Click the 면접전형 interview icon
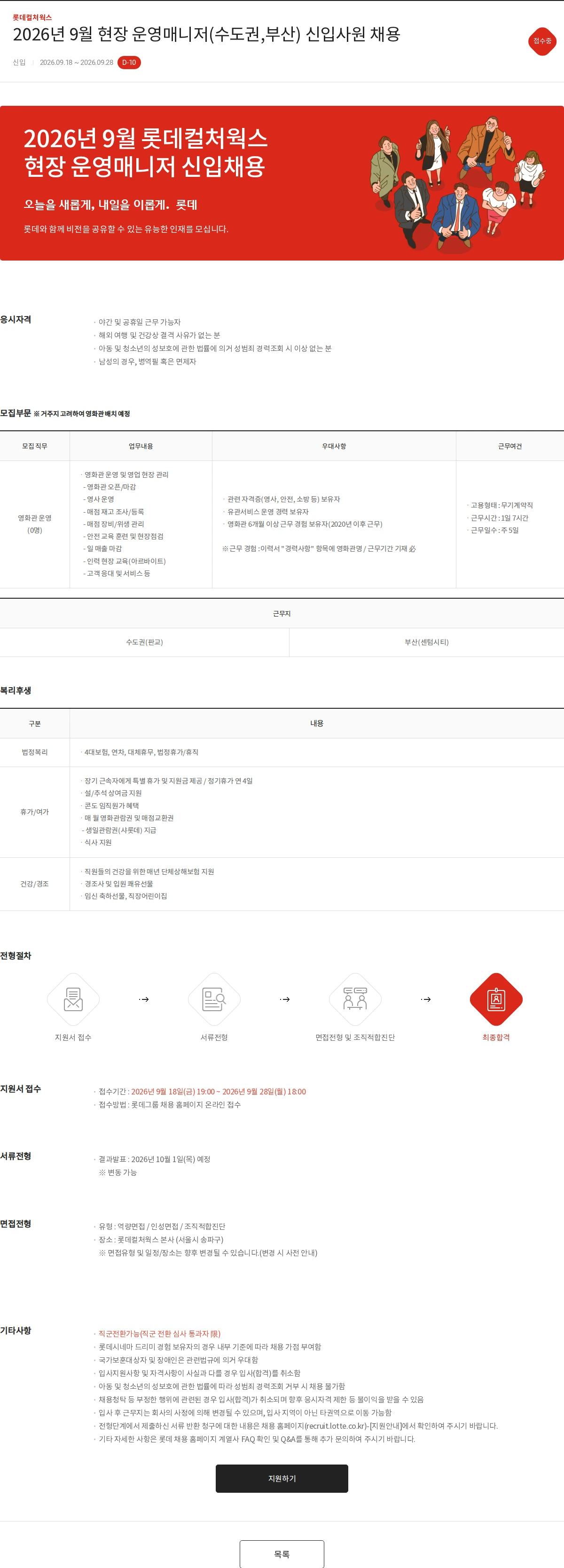Viewport: 564px width, 1568px height. [355, 999]
